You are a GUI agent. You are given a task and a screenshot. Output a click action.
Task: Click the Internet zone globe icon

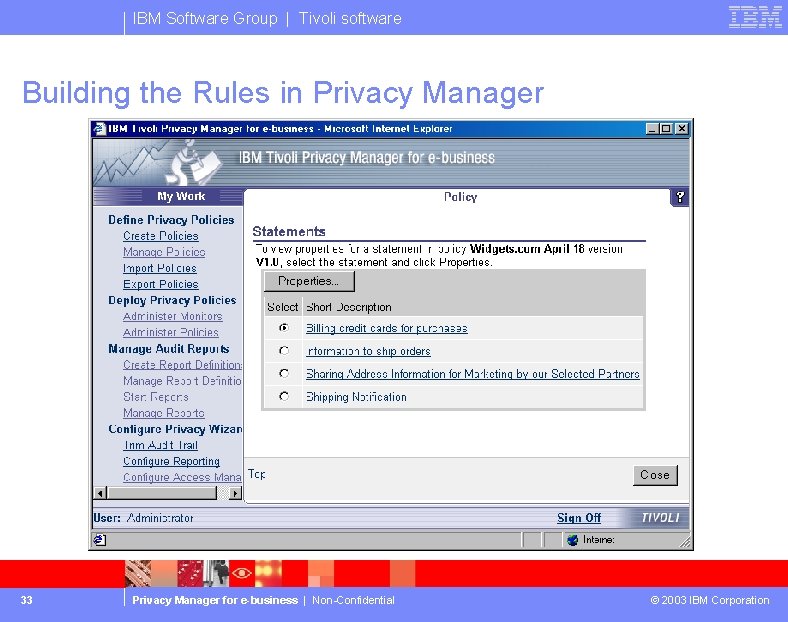[572, 540]
